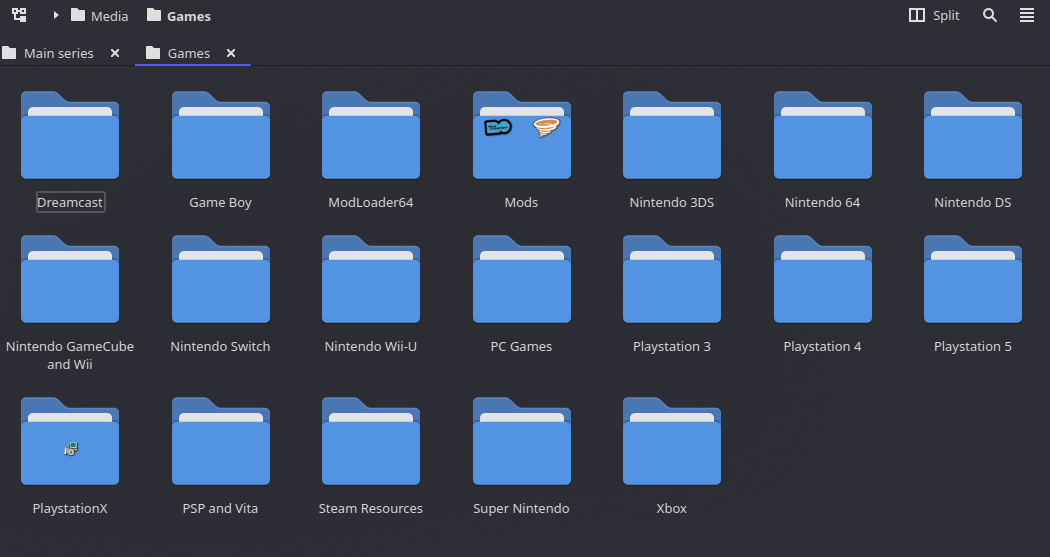The image size is (1050, 557).
Task: Select the Nintendo 64 folder
Action: point(822,136)
